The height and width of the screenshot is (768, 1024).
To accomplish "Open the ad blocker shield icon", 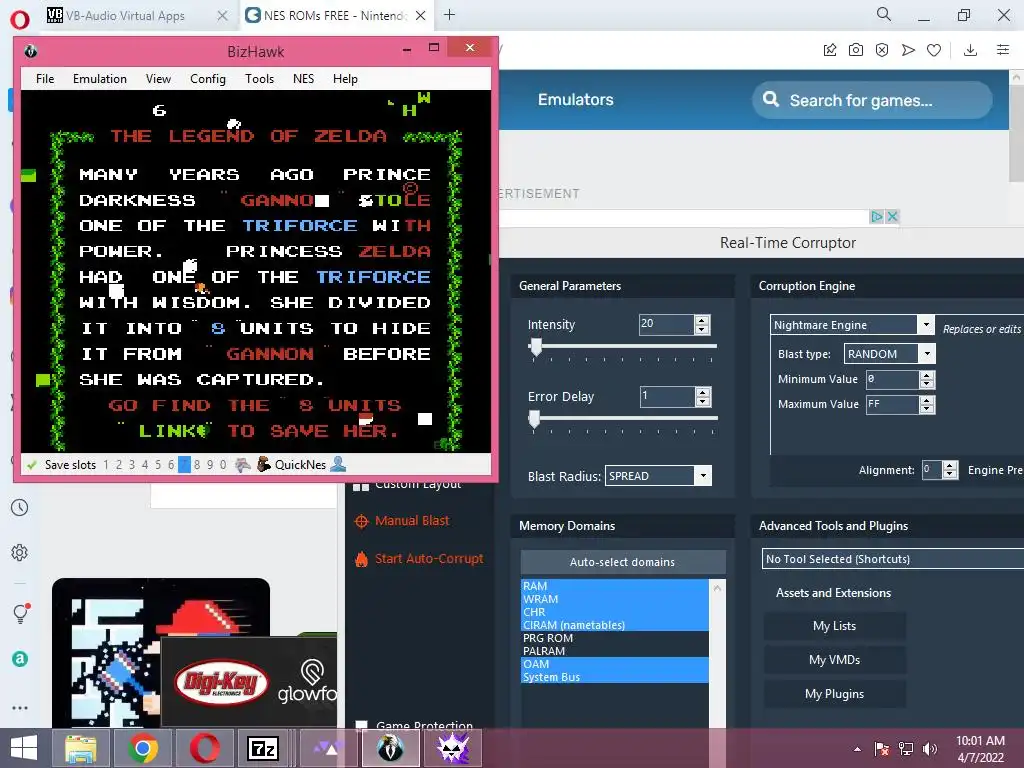I will (882, 50).
